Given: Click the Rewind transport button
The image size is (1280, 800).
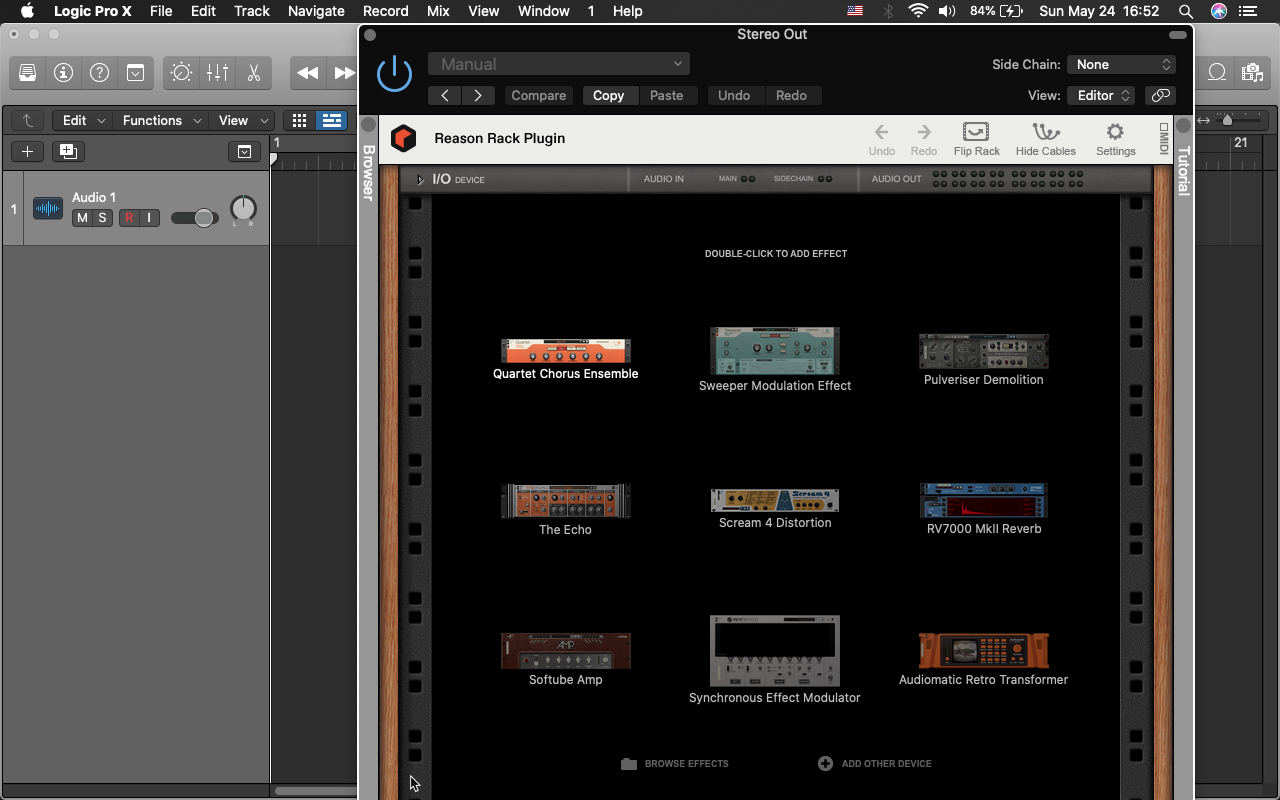Looking at the screenshot, I should 308,73.
